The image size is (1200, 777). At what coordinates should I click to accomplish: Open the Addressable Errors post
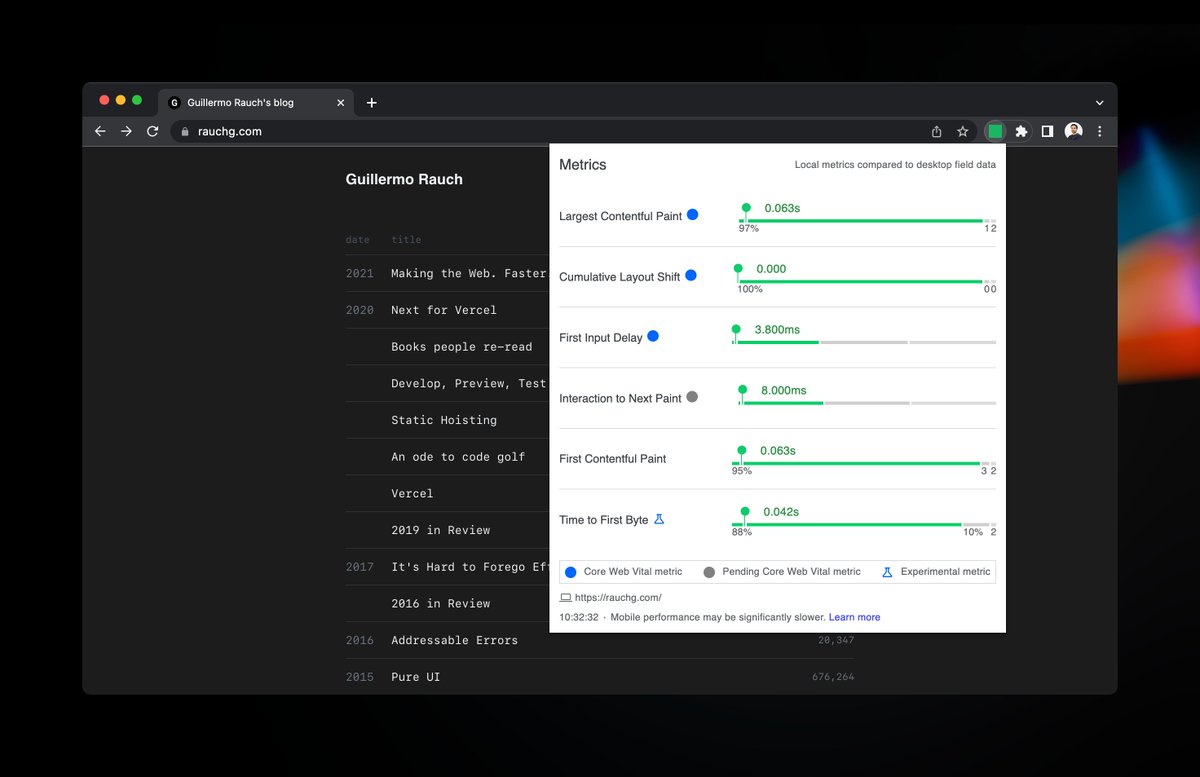pyautogui.click(x=454, y=640)
